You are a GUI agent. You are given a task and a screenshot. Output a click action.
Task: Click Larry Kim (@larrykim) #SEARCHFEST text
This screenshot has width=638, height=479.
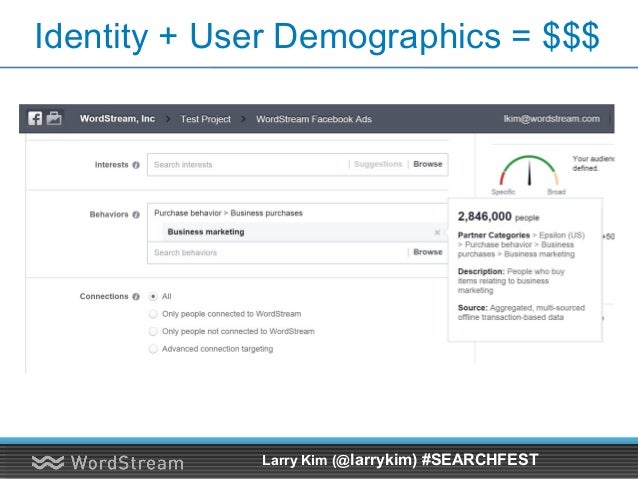400,460
